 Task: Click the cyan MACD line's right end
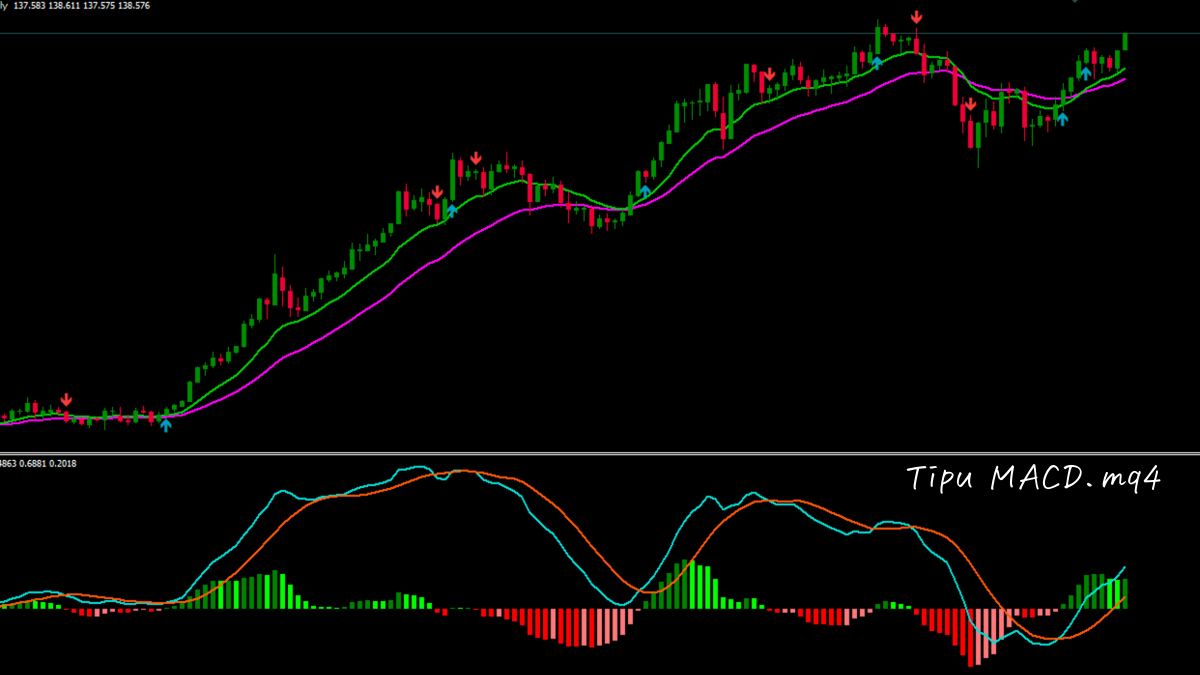coord(1125,567)
